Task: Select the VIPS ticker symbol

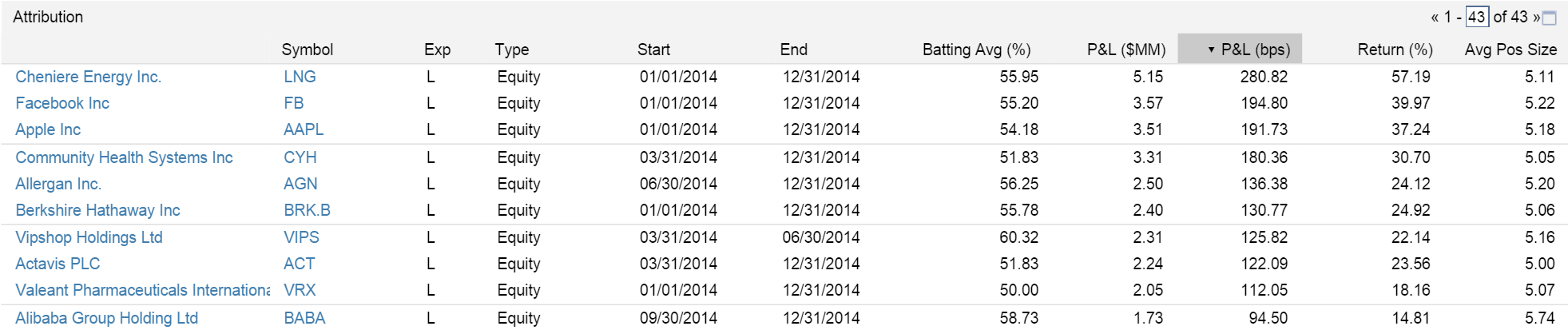Action: coord(301,237)
